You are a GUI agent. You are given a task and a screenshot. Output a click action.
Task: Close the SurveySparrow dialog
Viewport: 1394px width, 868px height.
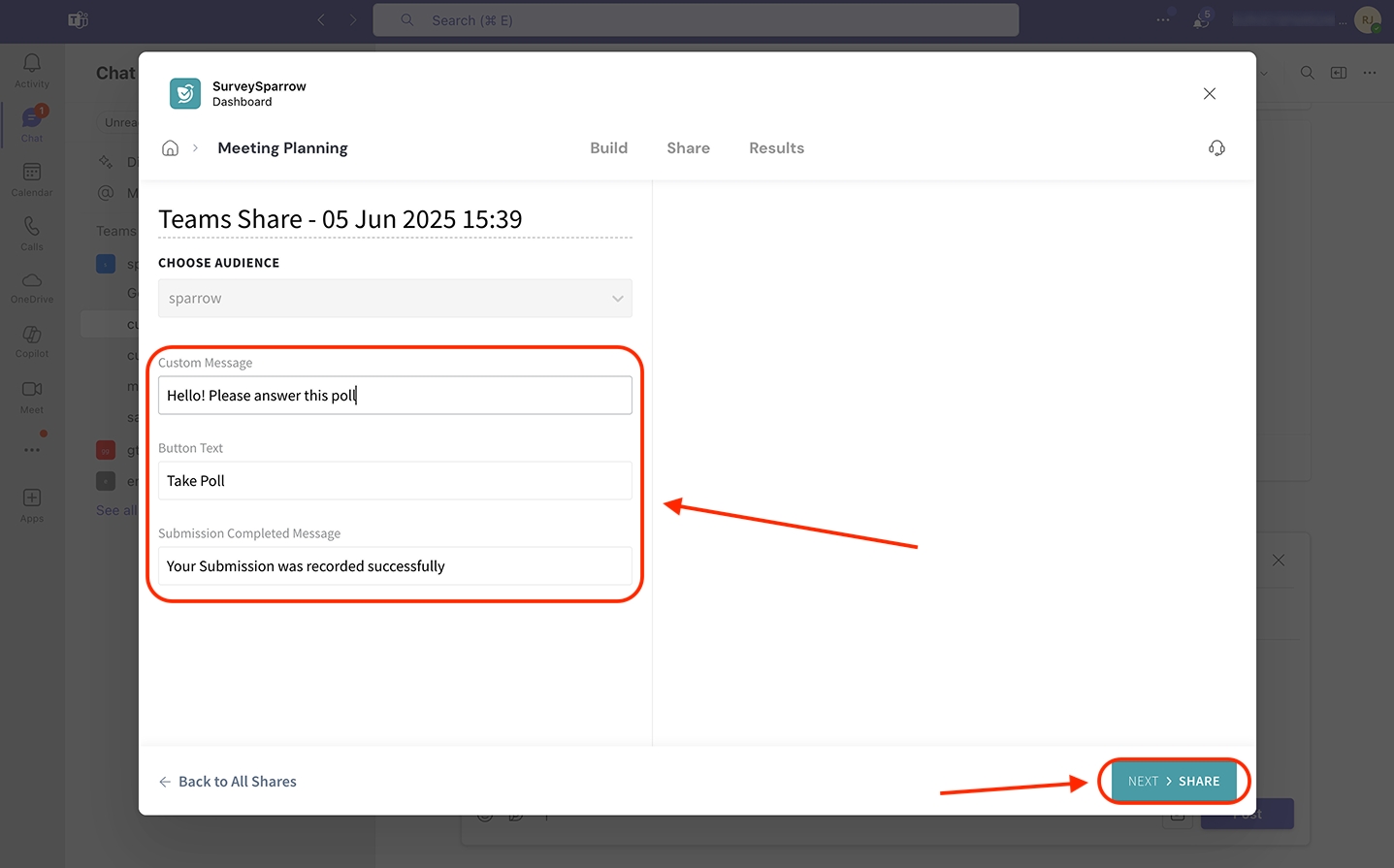[1209, 94]
